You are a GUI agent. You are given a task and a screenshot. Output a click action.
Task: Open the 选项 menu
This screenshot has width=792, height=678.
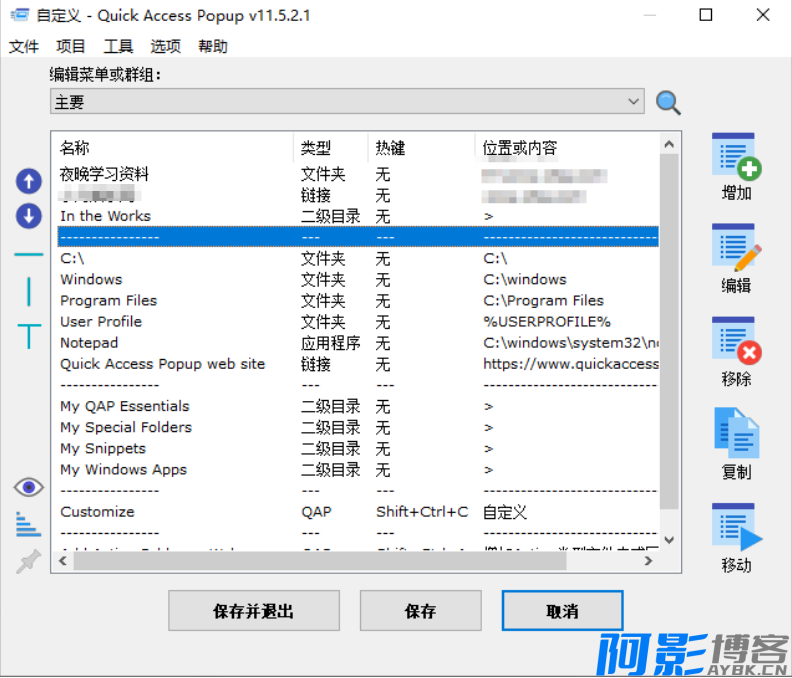point(165,46)
